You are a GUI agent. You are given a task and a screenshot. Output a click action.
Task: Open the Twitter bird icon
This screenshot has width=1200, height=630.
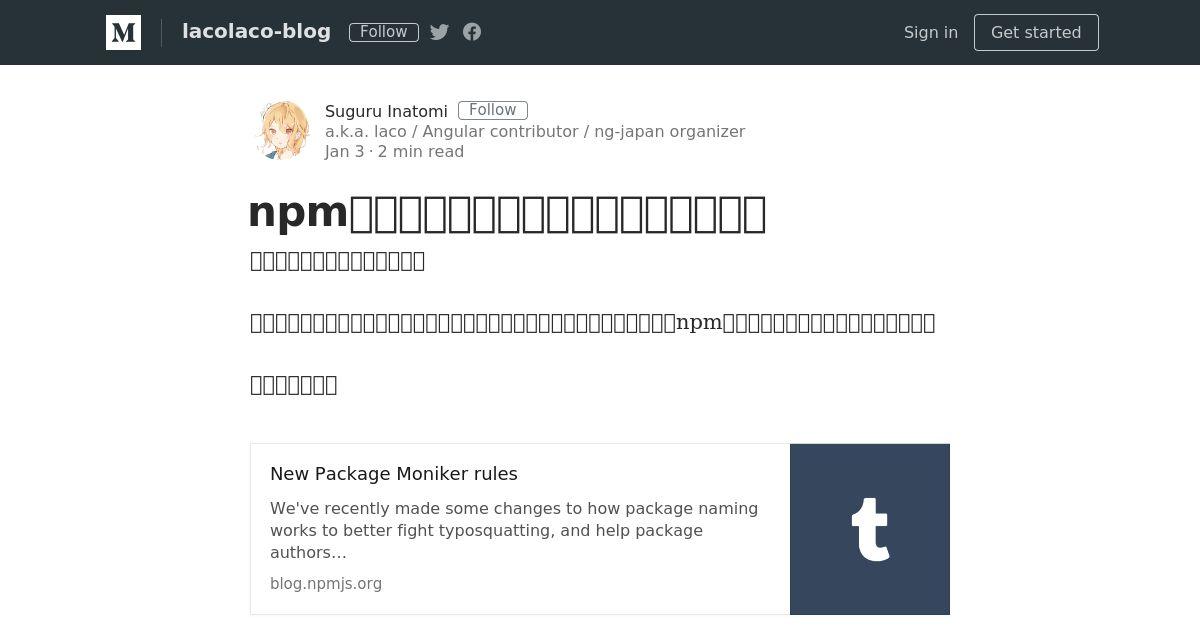coord(439,32)
